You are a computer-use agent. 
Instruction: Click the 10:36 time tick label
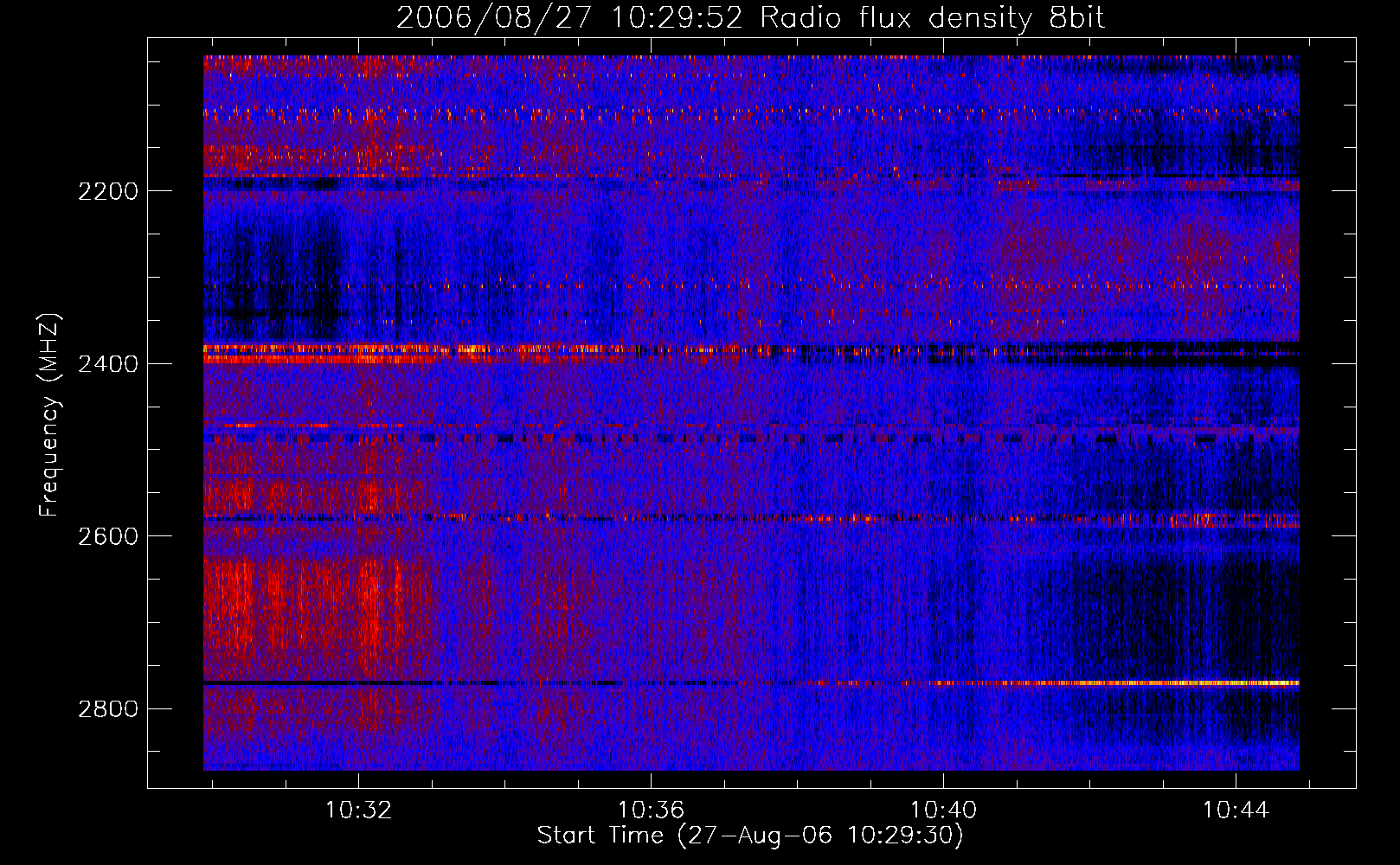pyautogui.click(x=651, y=811)
